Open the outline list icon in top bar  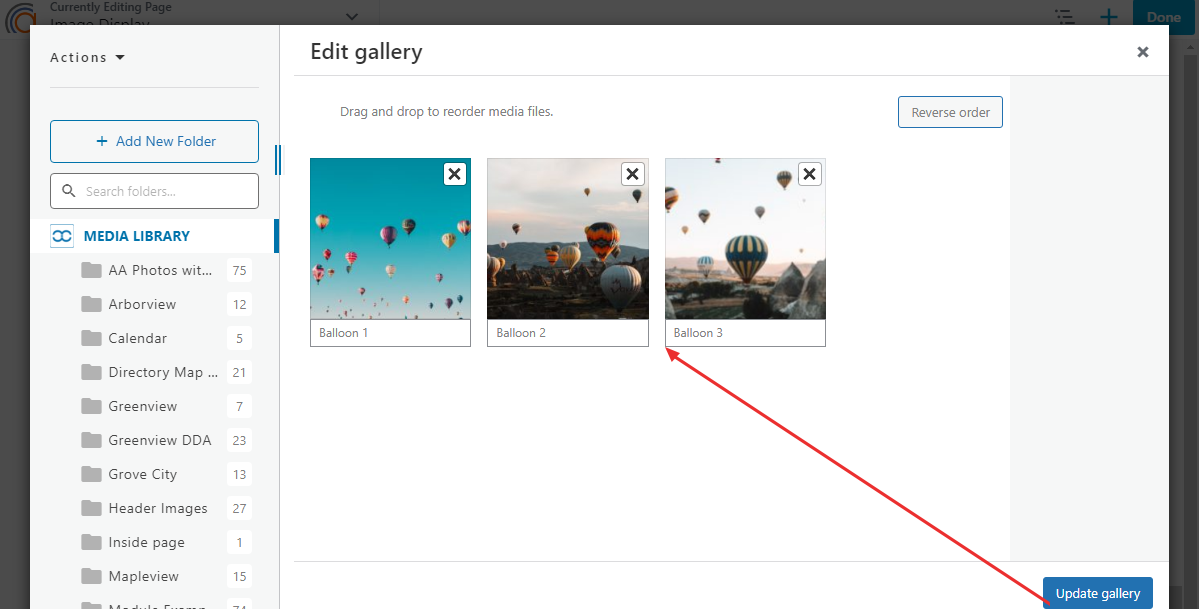coord(1064,17)
